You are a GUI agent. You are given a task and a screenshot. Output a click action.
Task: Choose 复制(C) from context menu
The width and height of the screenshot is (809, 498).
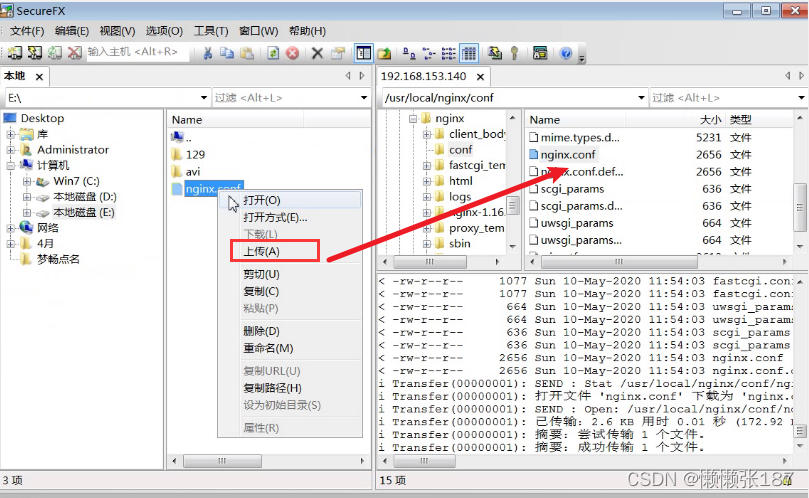click(x=290, y=291)
